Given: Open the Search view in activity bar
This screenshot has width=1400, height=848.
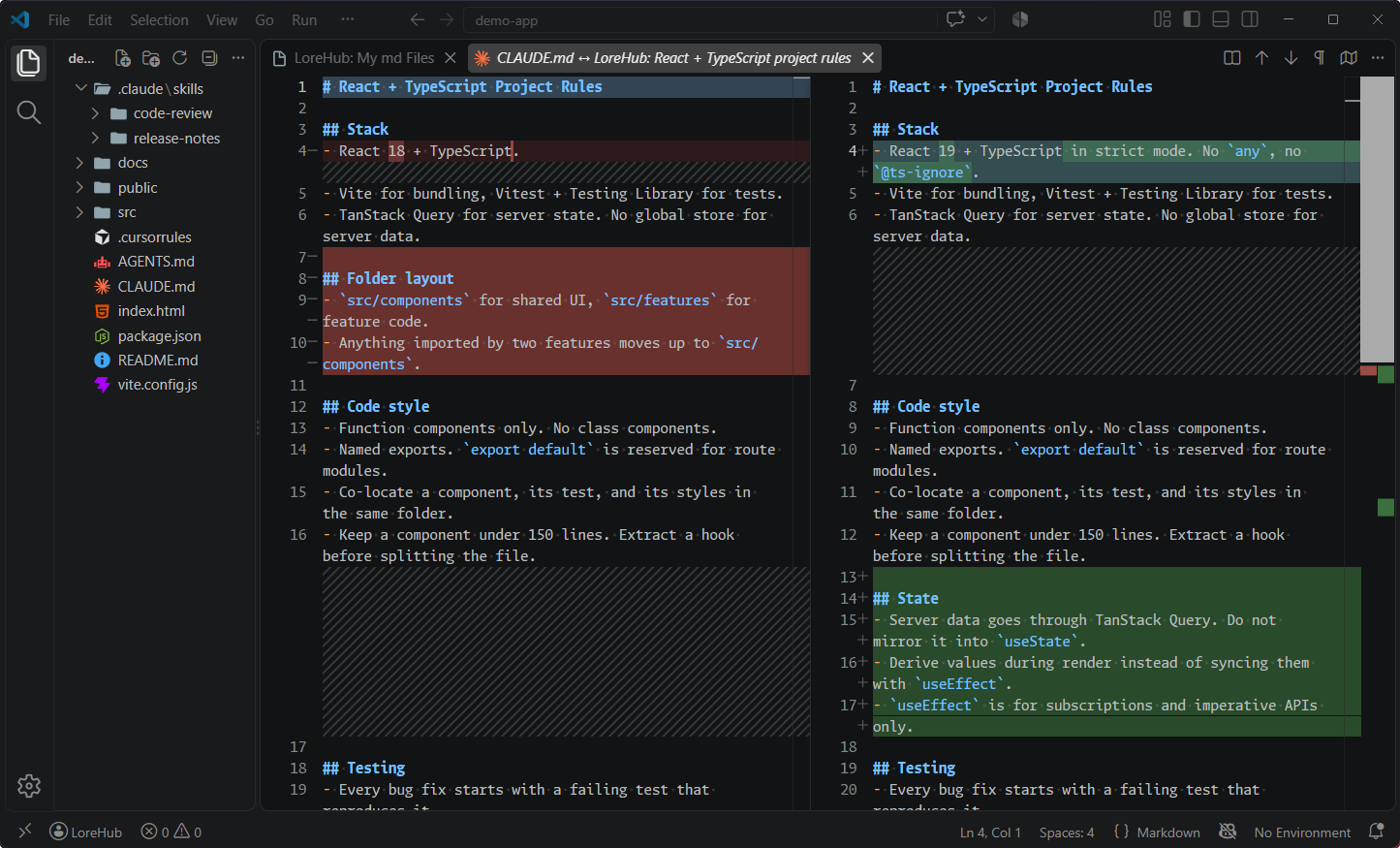Looking at the screenshot, I should (x=29, y=113).
